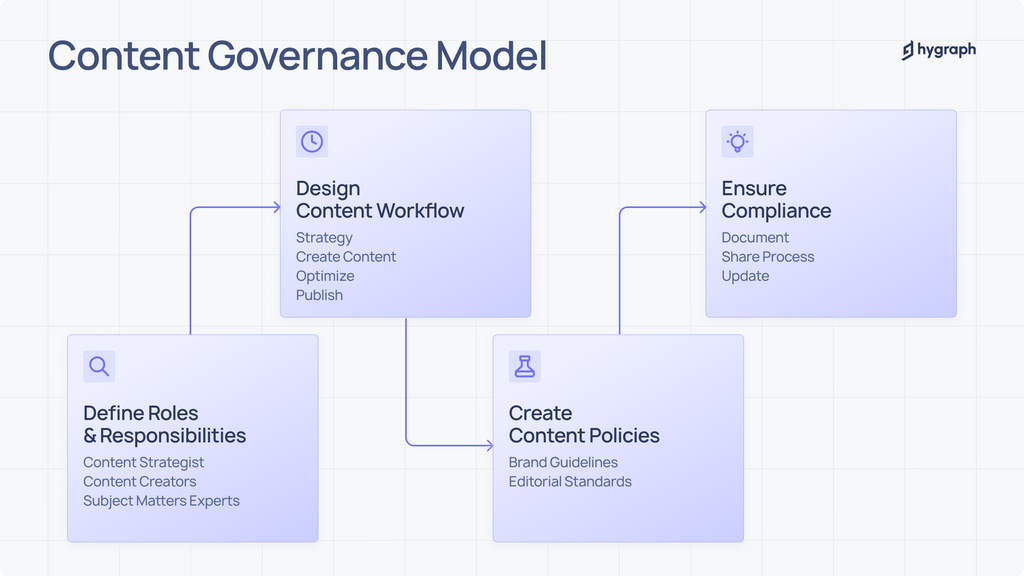Click the Ensure Compliance card

pyautogui.click(x=831, y=213)
